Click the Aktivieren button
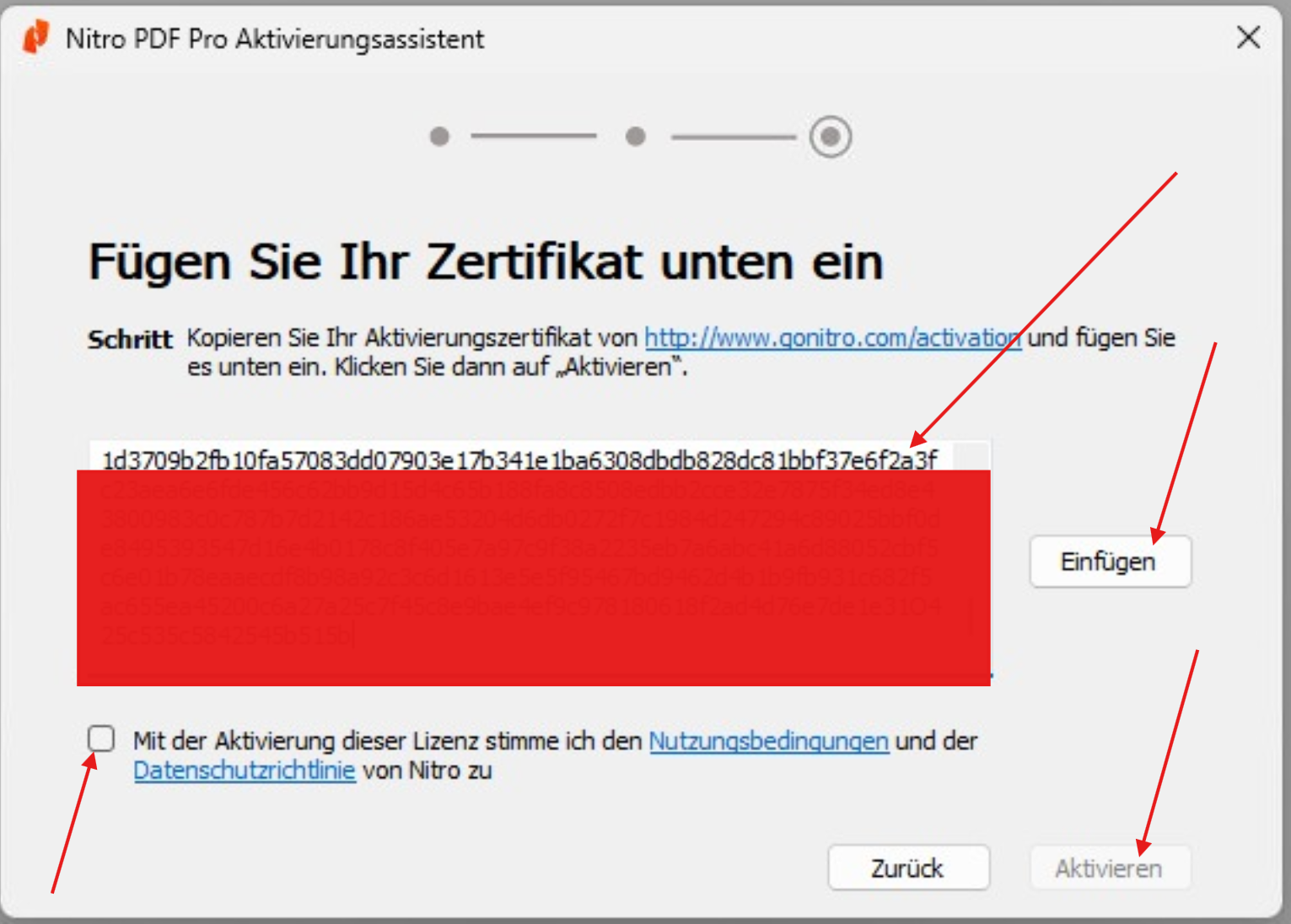Image resolution: width=1291 pixels, height=924 pixels. point(1109,868)
